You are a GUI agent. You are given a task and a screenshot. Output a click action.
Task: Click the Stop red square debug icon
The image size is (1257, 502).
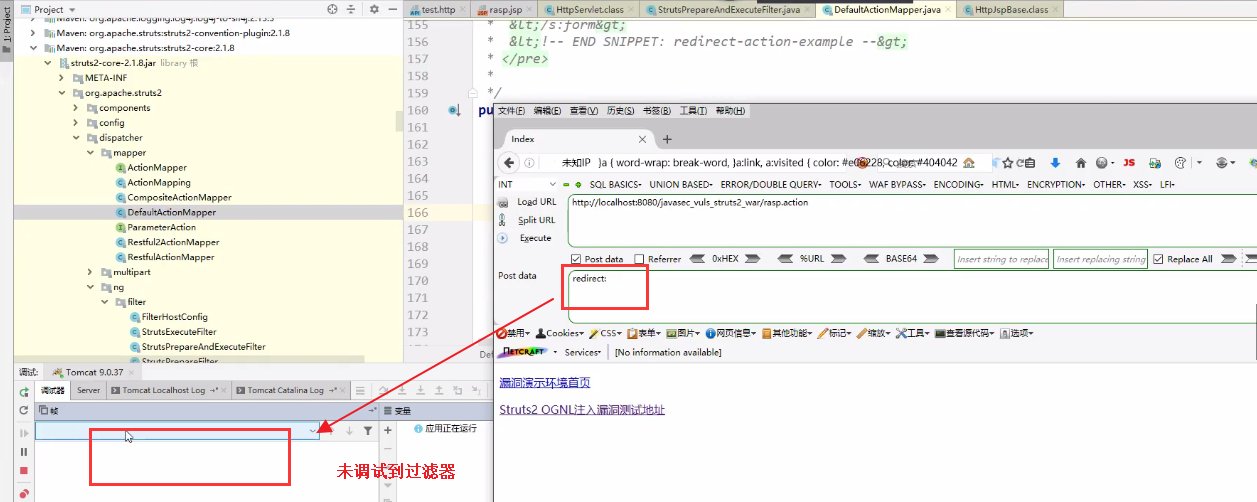tap(24, 471)
